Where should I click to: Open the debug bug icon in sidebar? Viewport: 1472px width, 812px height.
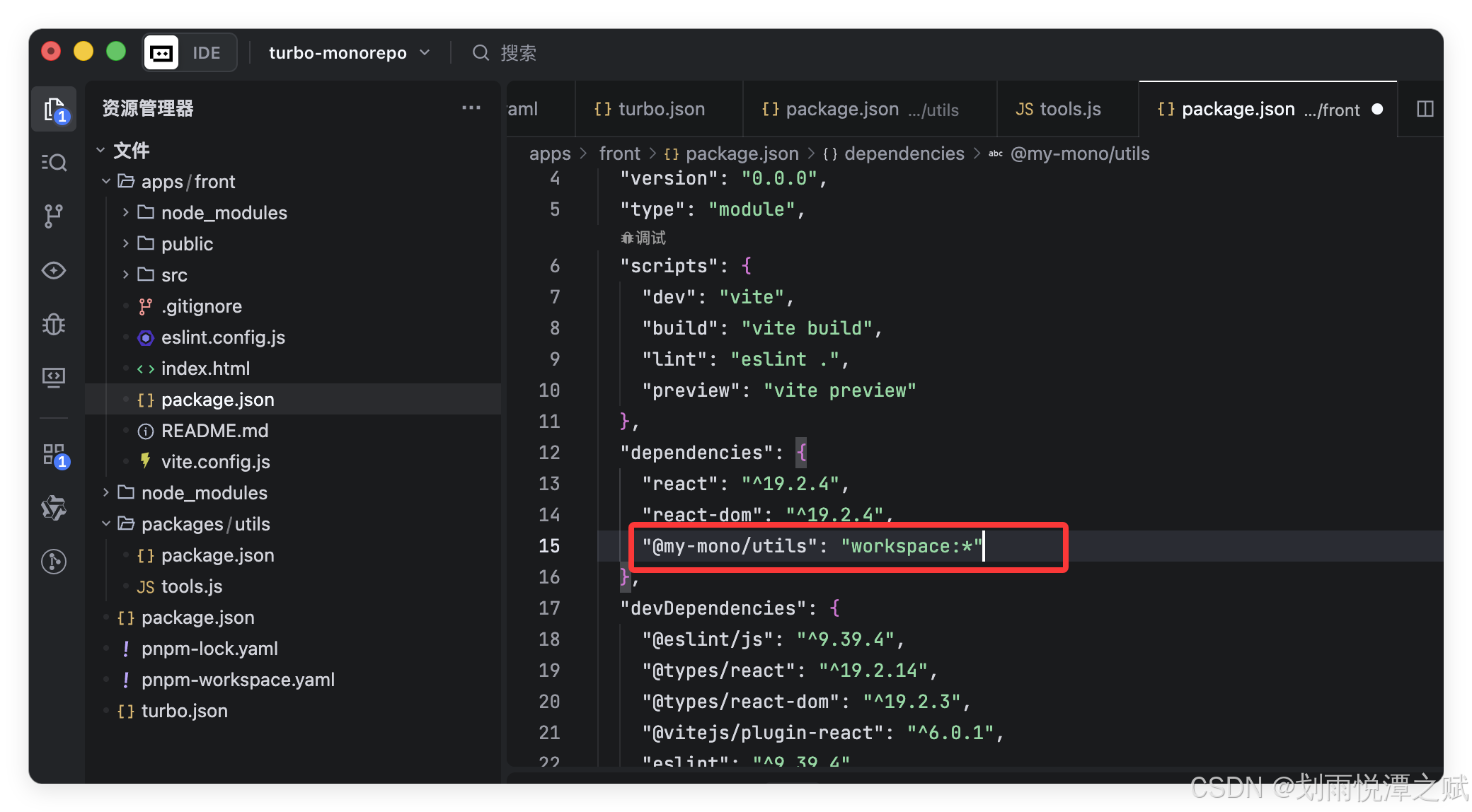tap(54, 325)
